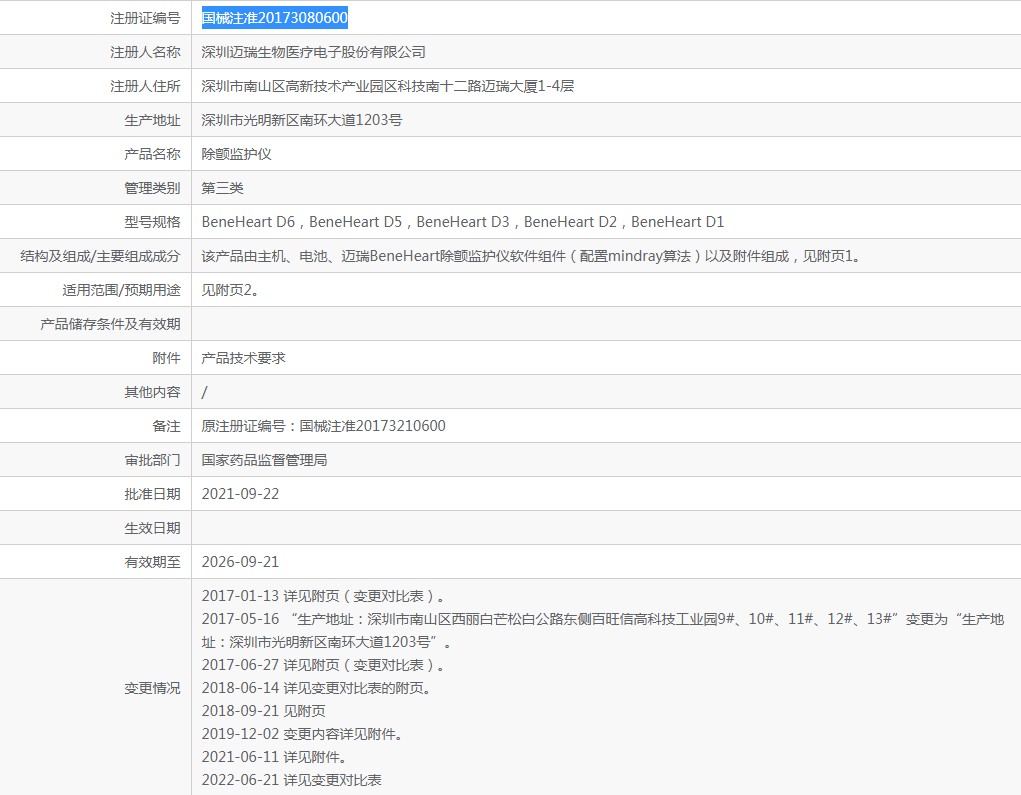Image resolution: width=1021 pixels, height=795 pixels.
Task: Click the 生产地址 label
Action: click(x=152, y=120)
